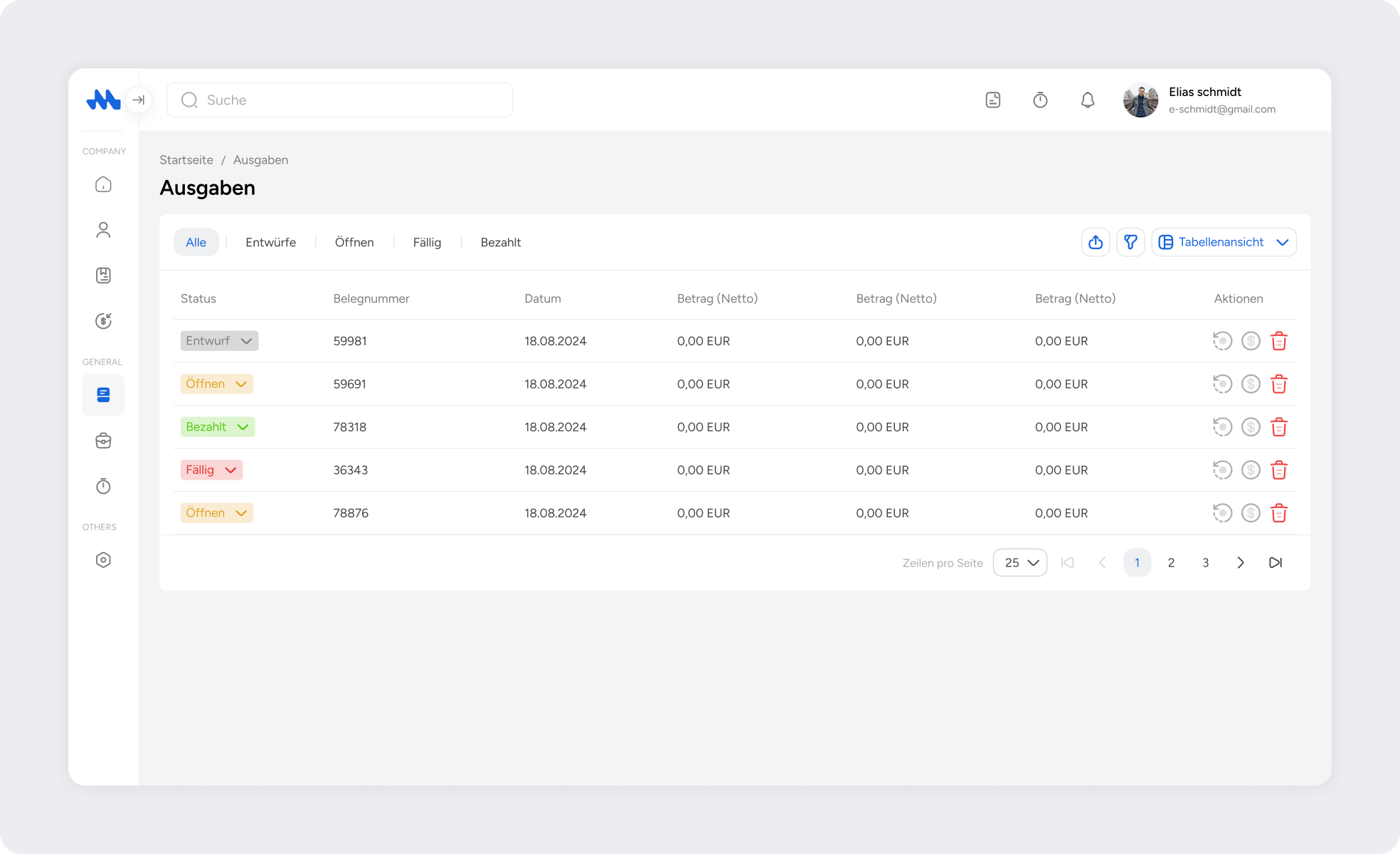Open notifications via the bell icon
The image size is (1400, 854).
[x=1087, y=100]
